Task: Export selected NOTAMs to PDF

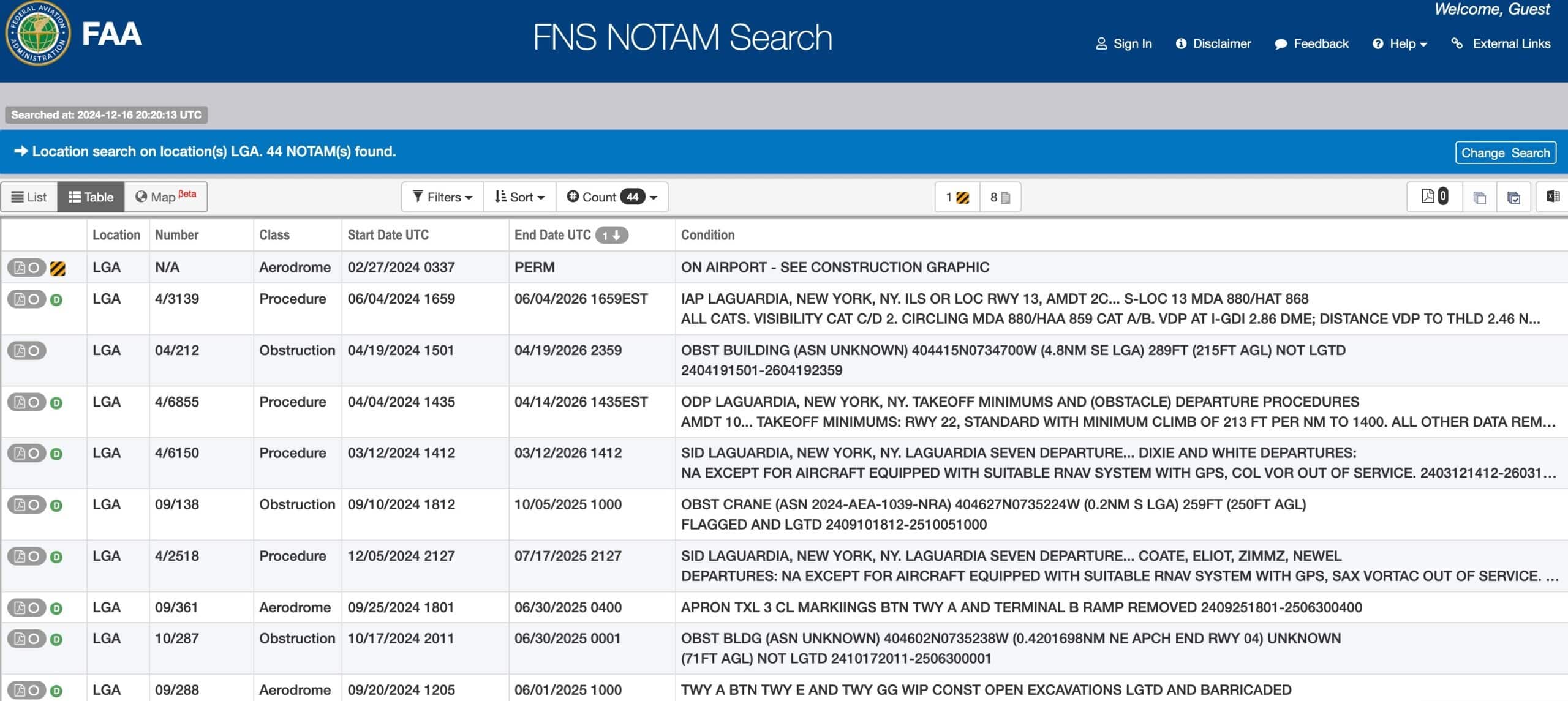Action: pyautogui.click(x=1434, y=197)
